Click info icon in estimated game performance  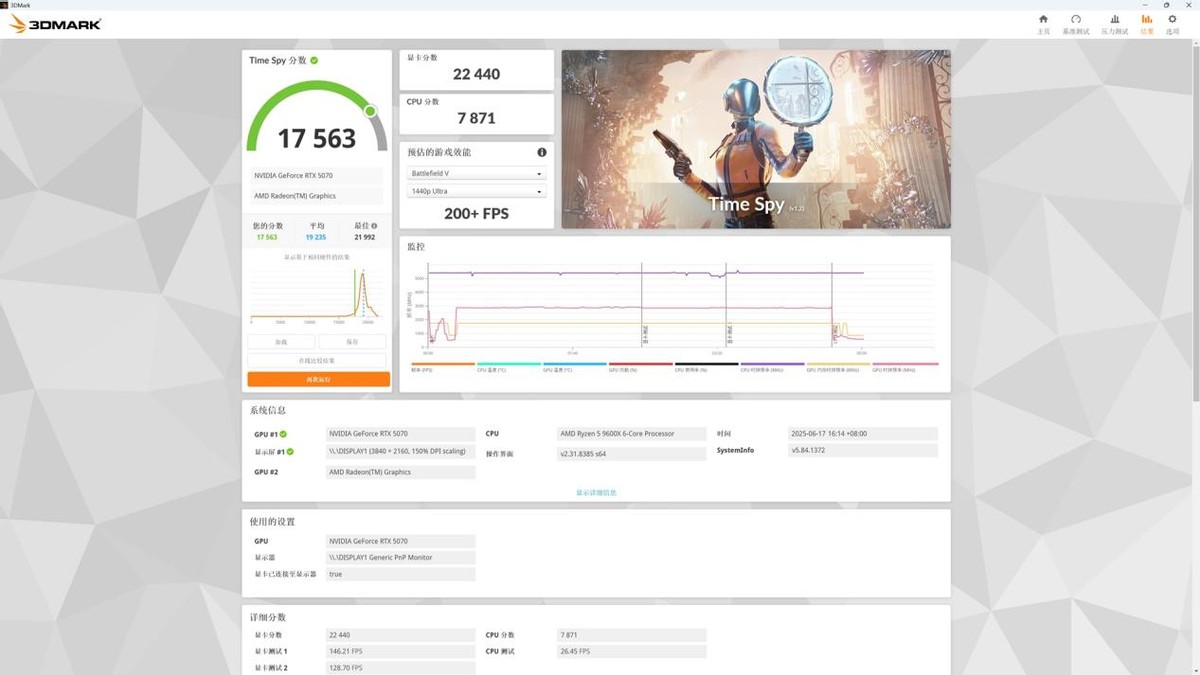point(542,152)
